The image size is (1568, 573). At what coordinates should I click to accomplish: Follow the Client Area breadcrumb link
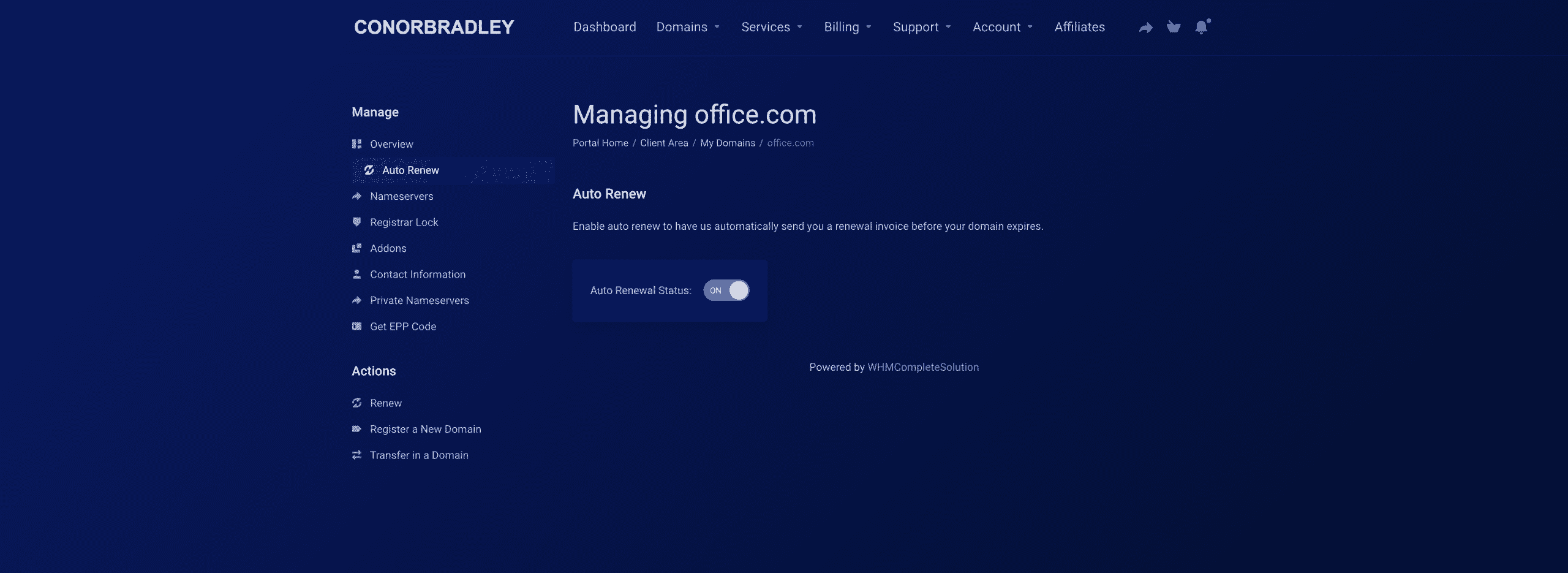tap(664, 143)
